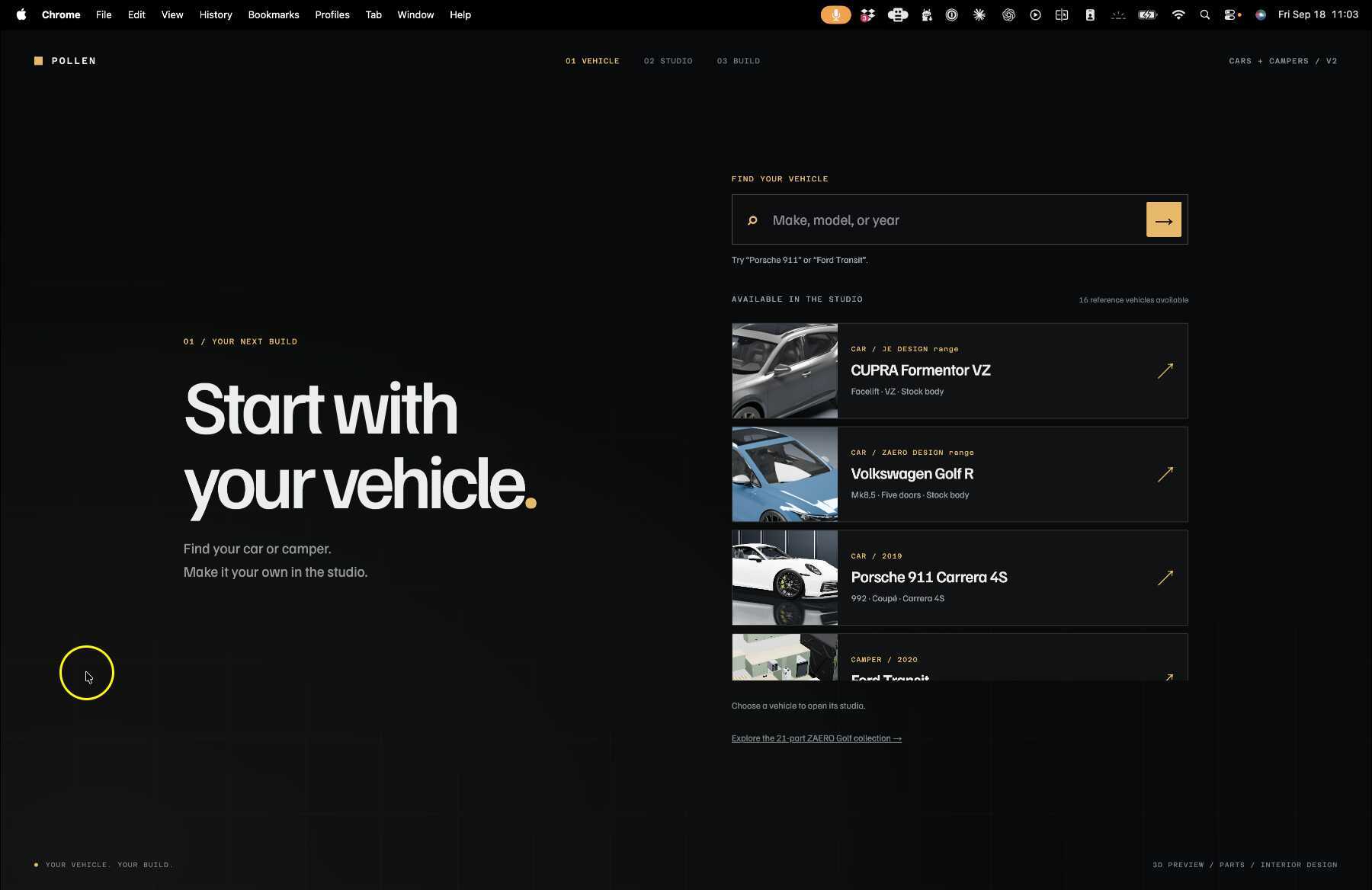The image size is (1372, 890).
Task: Click the date and time in the menu bar
Action: (x=1318, y=14)
